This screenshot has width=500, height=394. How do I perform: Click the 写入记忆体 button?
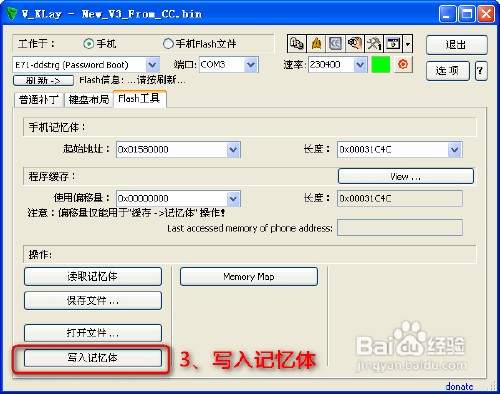(93, 358)
